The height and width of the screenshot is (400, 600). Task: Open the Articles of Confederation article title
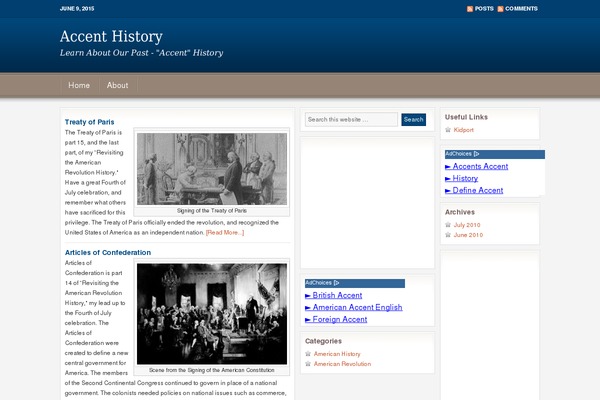pyautogui.click(x=108, y=253)
